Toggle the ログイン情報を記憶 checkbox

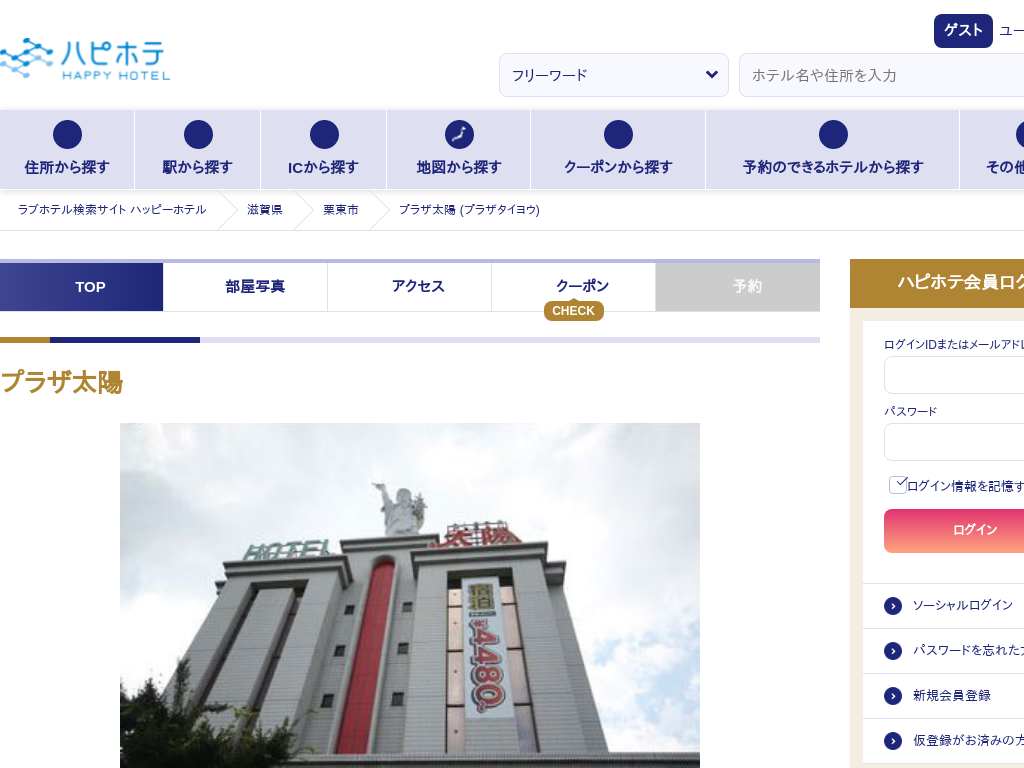pos(897,485)
